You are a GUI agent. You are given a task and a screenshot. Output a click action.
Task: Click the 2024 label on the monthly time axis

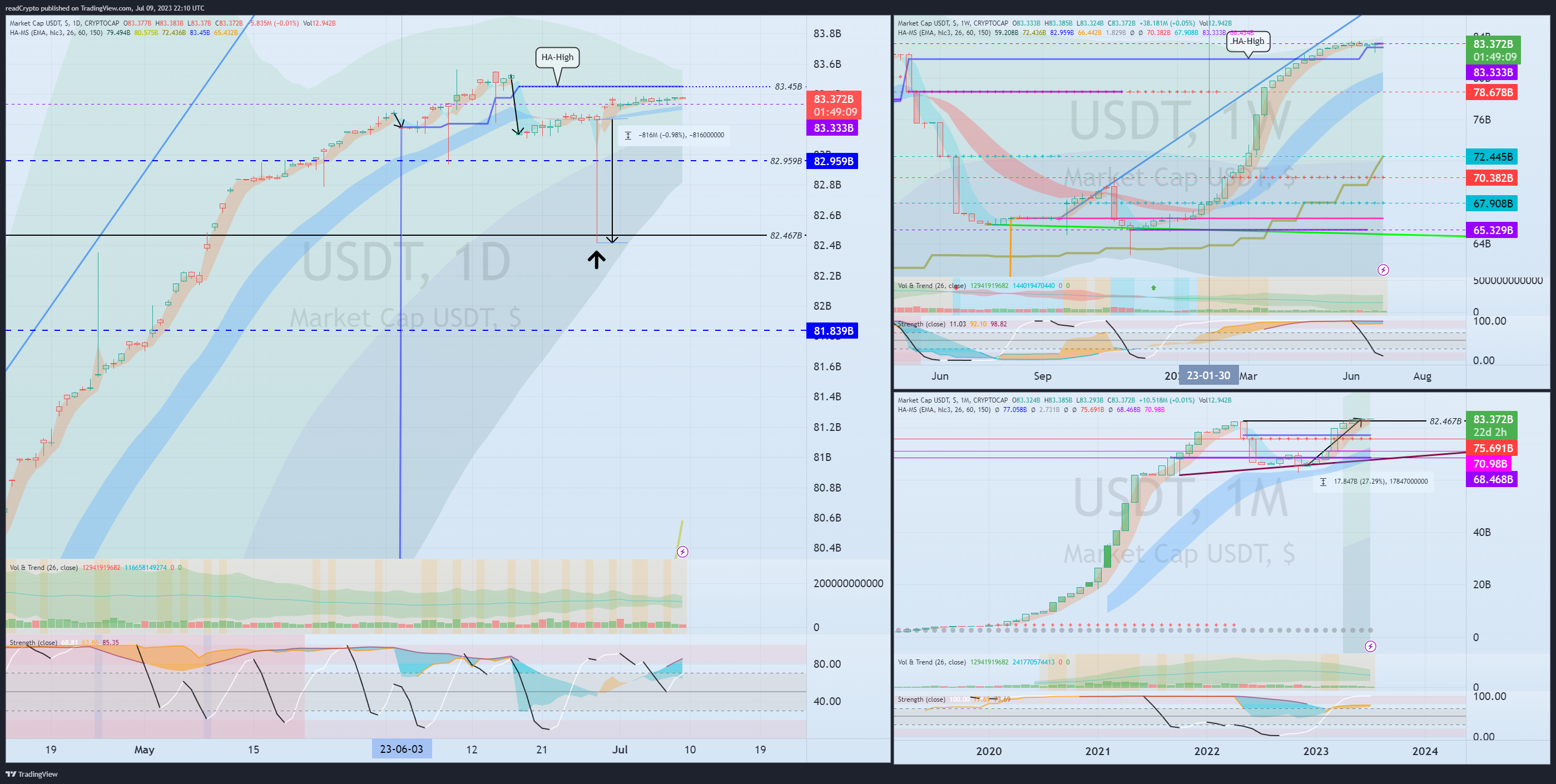click(x=1424, y=751)
